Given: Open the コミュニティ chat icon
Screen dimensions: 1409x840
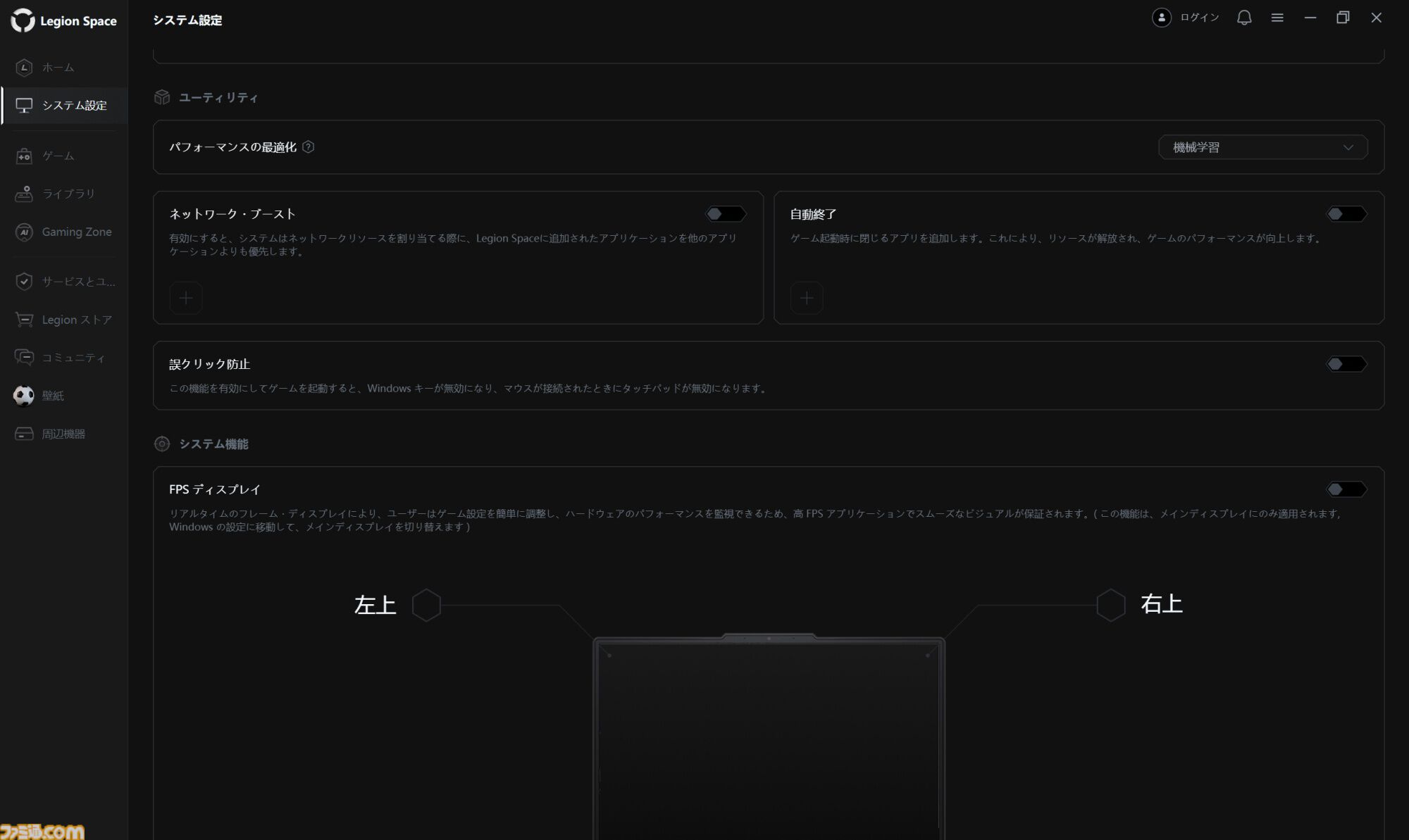Looking at the screenshot, I should tap(24, 358).
